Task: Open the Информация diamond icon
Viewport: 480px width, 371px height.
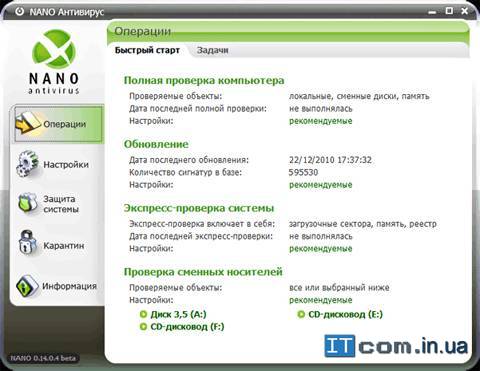Action: pos(27,286)
